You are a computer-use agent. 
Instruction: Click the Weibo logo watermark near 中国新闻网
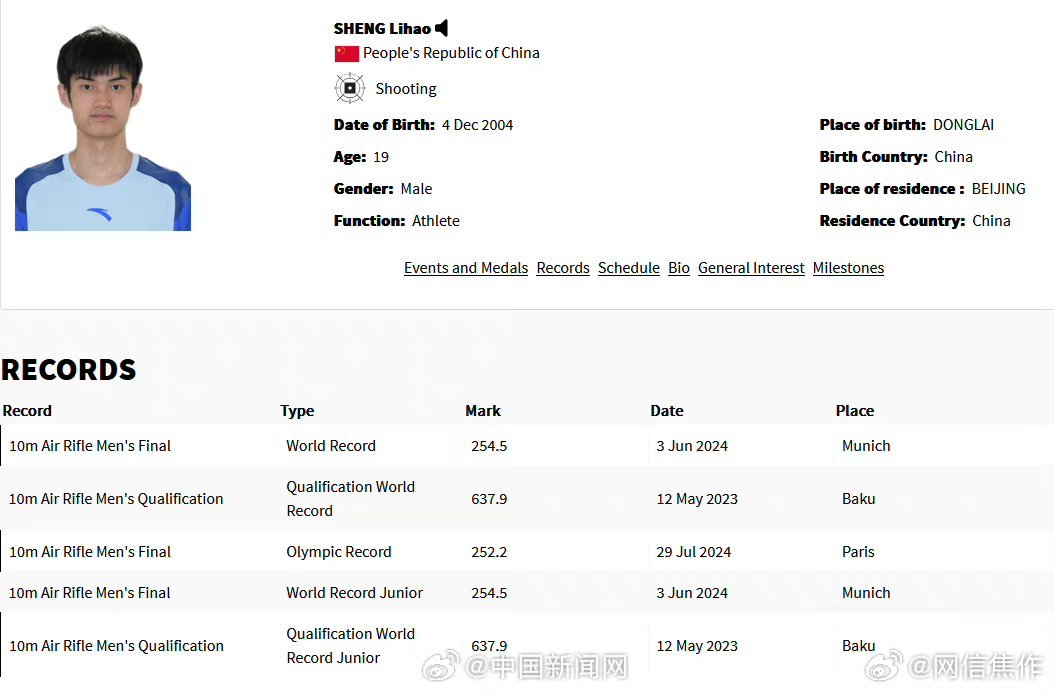[x=439, y=665]
